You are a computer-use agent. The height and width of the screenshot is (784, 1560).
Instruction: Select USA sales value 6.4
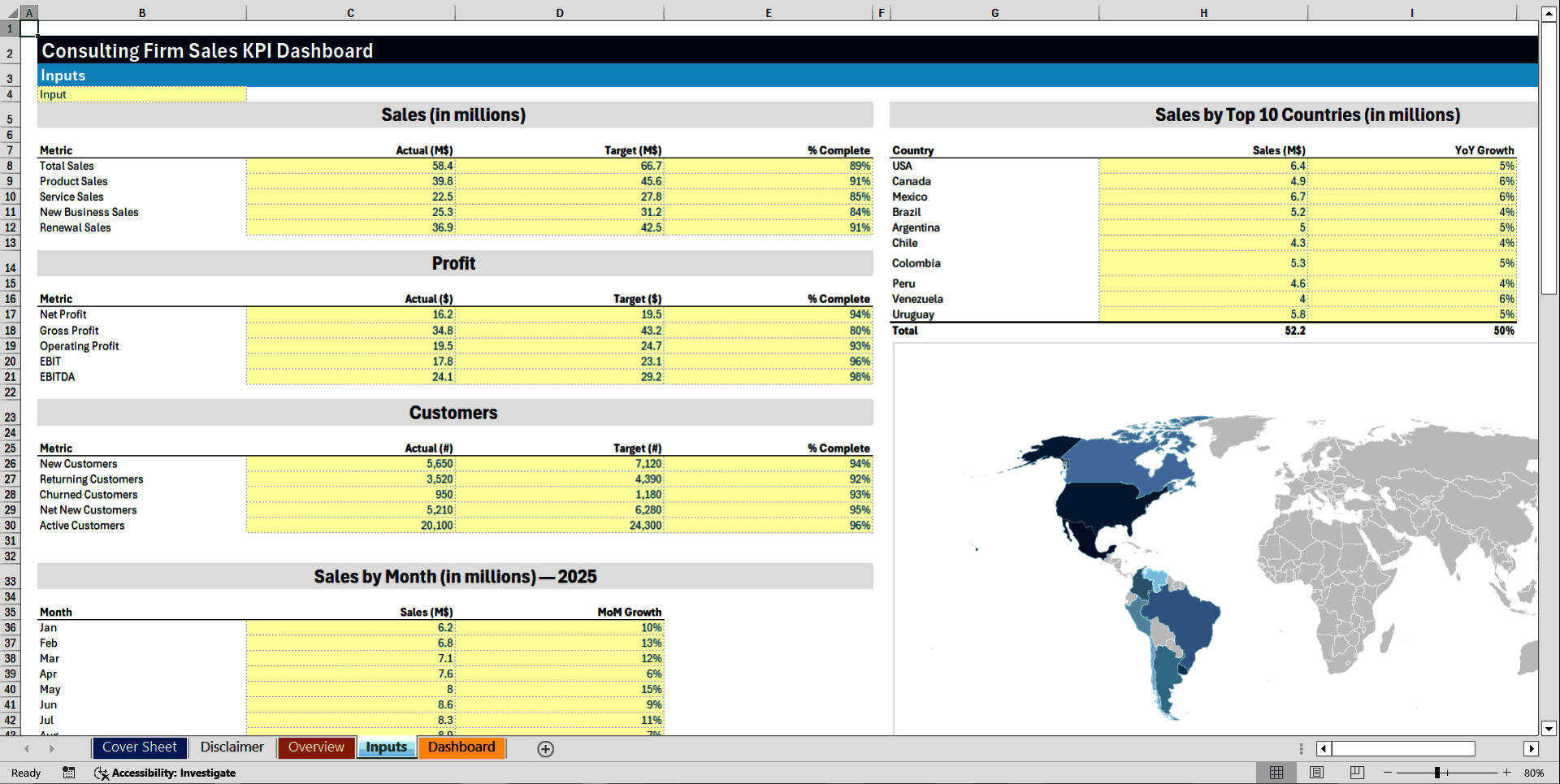[x=1203, y=166]
